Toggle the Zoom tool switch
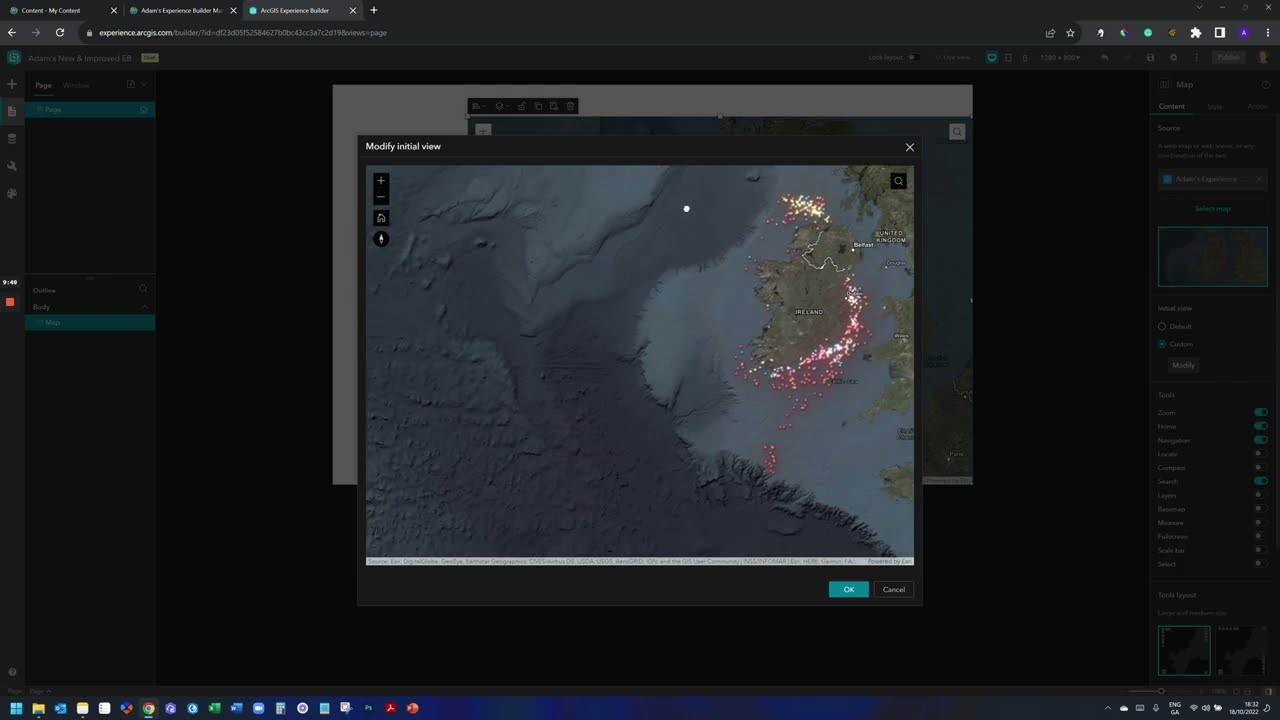Image resolution: width=1280 pixels, height=720 pixels. pyautogui.click(x=1261, y=412)
